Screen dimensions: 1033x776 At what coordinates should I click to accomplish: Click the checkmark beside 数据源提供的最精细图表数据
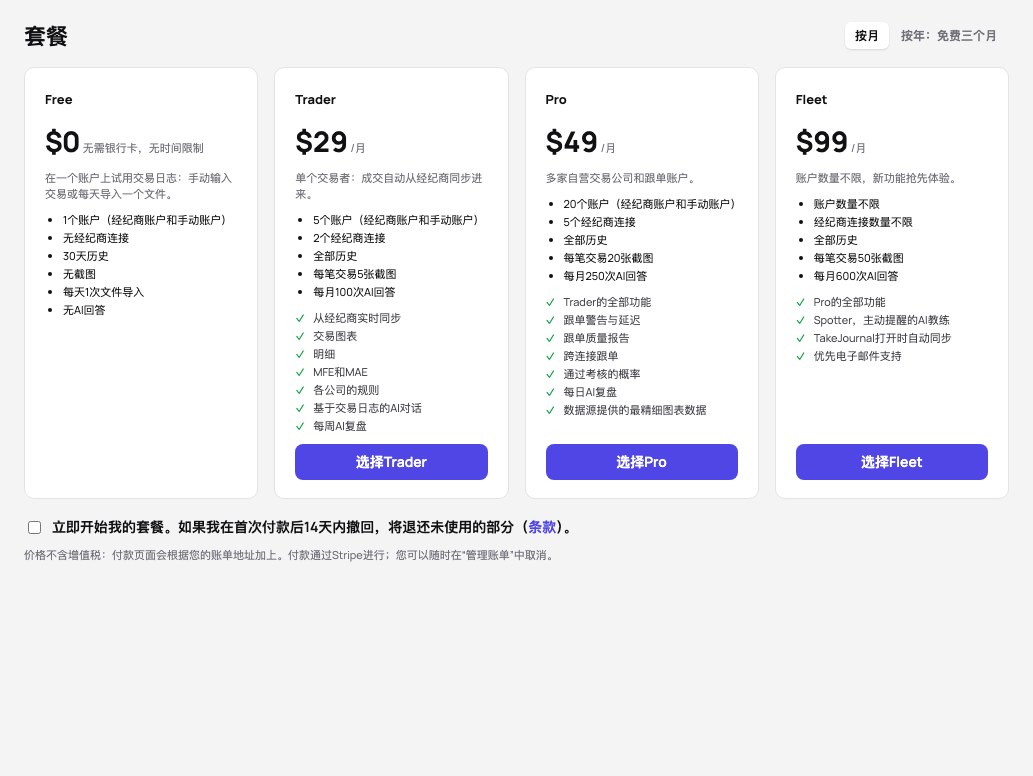[x=551, y=410]
